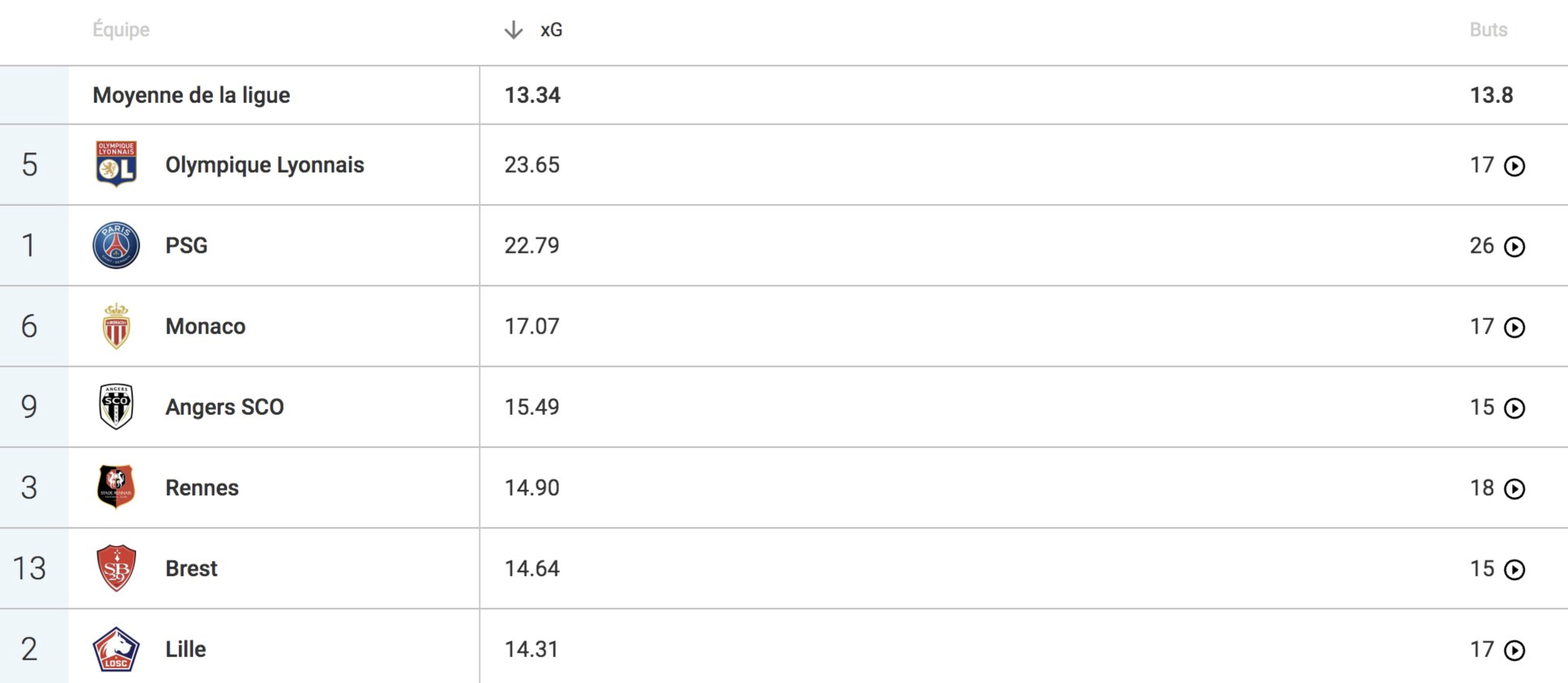Open the Angers SCO team name link
This screenshot has width=1568, height=683.
[x=225, y=406]
